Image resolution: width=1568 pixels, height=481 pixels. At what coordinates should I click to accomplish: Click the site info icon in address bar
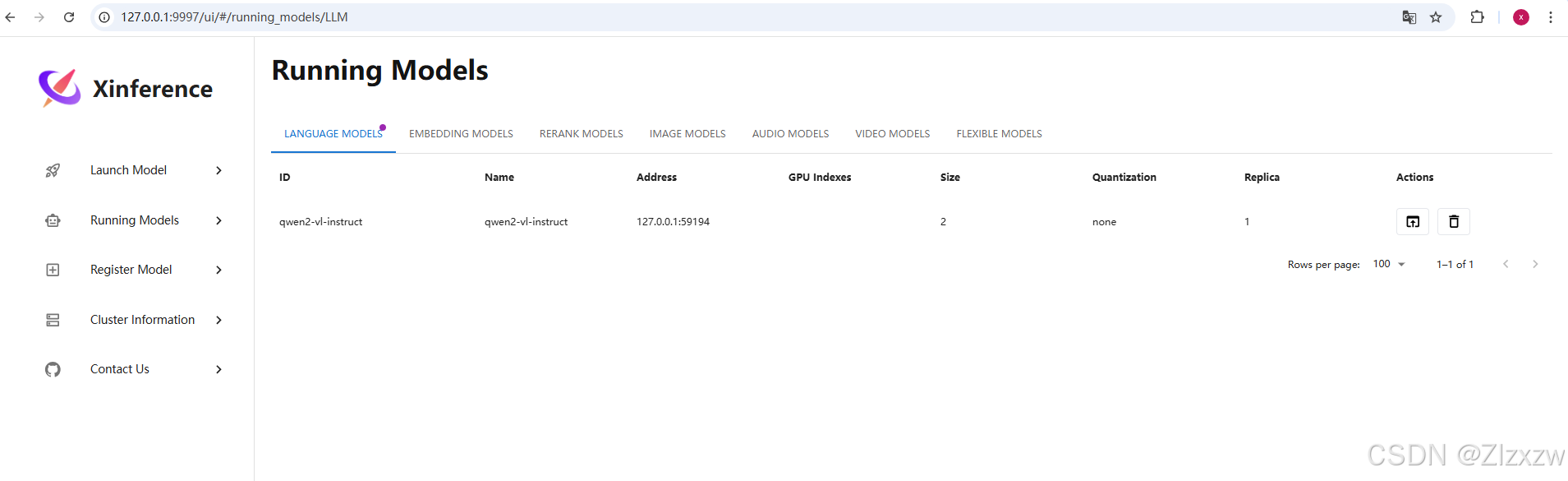click(104, 16)
